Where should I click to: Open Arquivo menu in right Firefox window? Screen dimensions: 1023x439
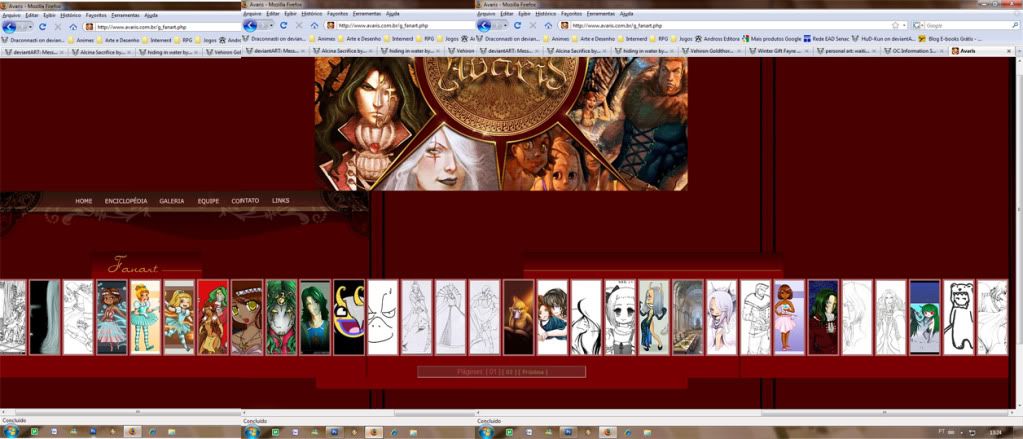486,14
